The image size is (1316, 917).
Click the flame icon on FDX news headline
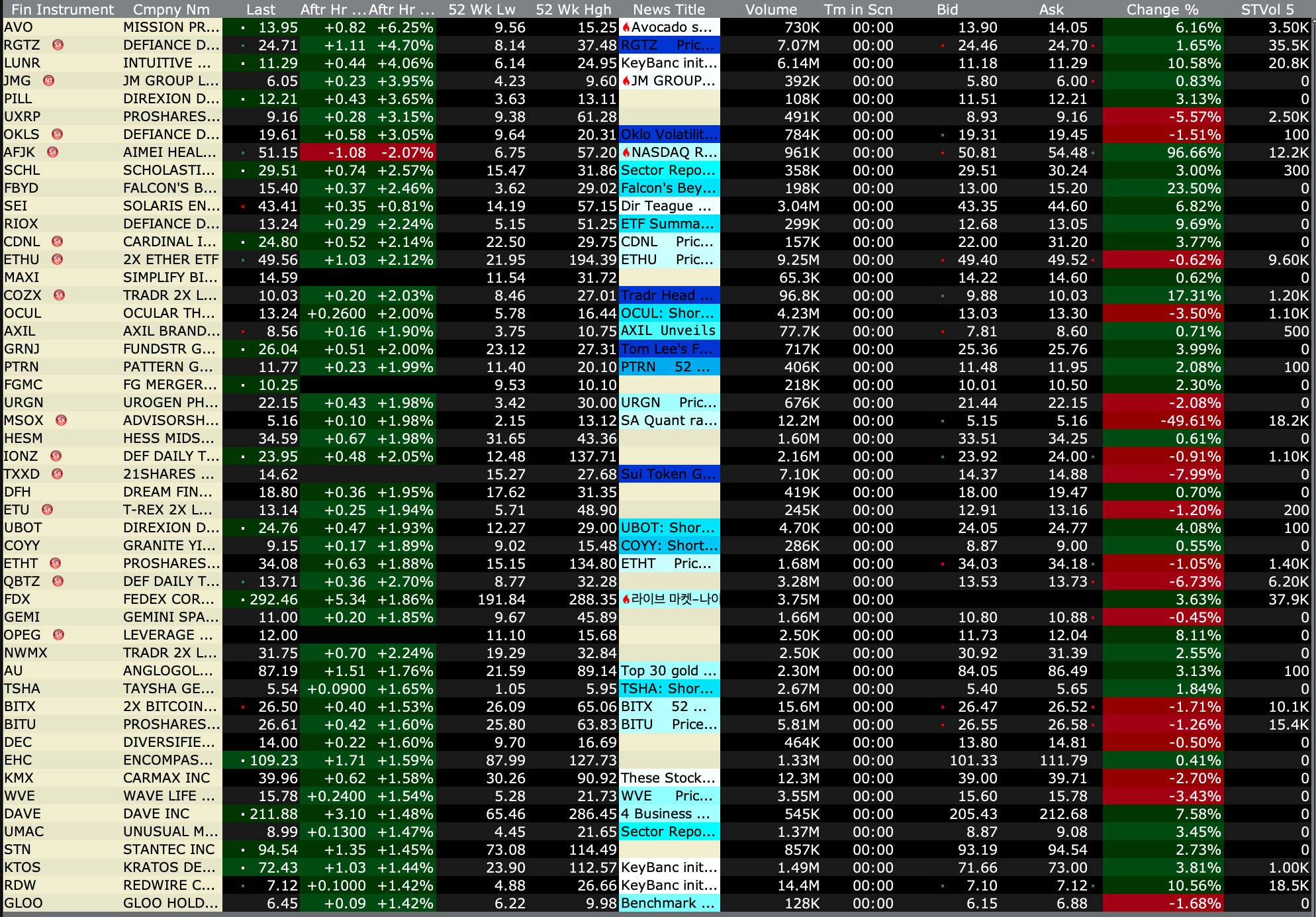point(626,599)
